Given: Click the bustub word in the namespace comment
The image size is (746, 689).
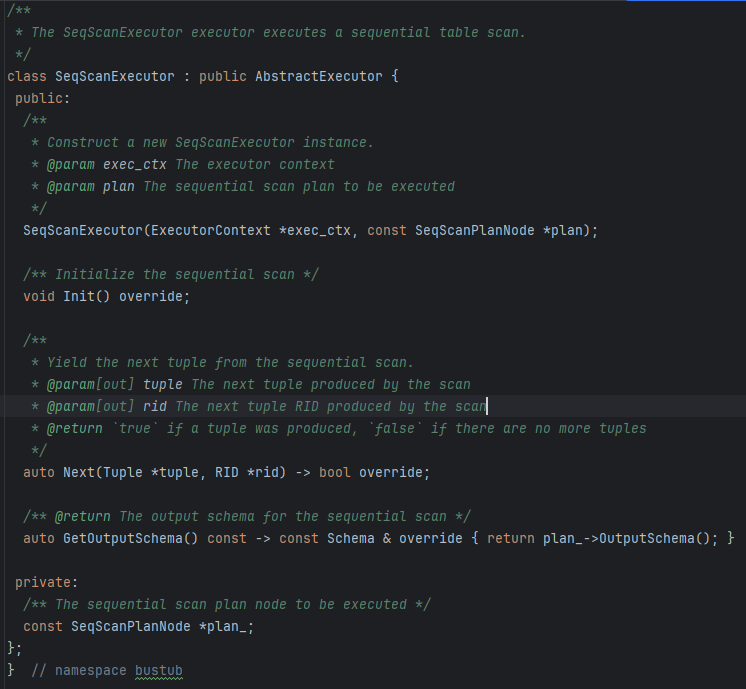Looking at the screenshot, I should point(159,670).
